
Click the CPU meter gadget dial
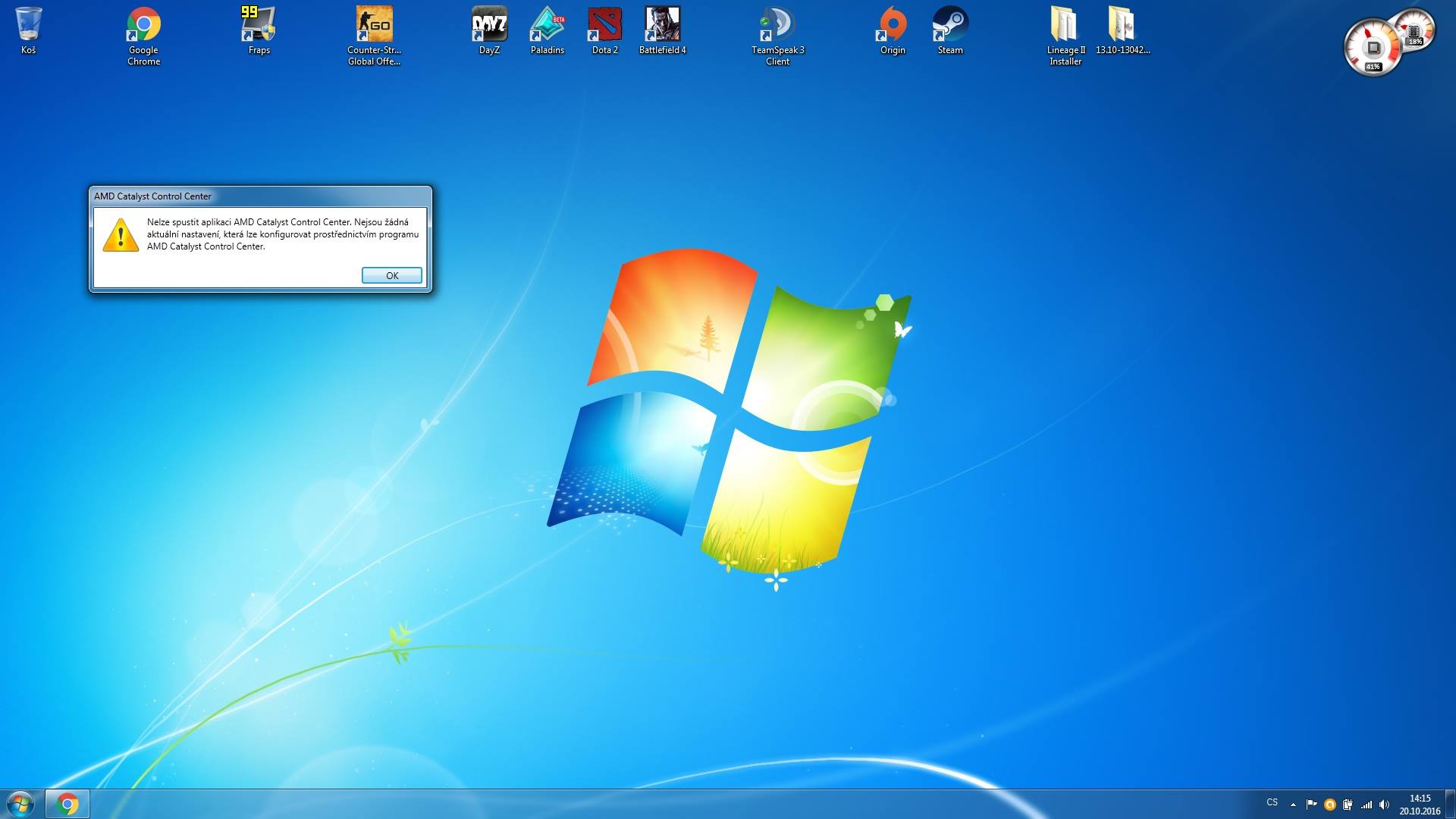(1373, 49)
